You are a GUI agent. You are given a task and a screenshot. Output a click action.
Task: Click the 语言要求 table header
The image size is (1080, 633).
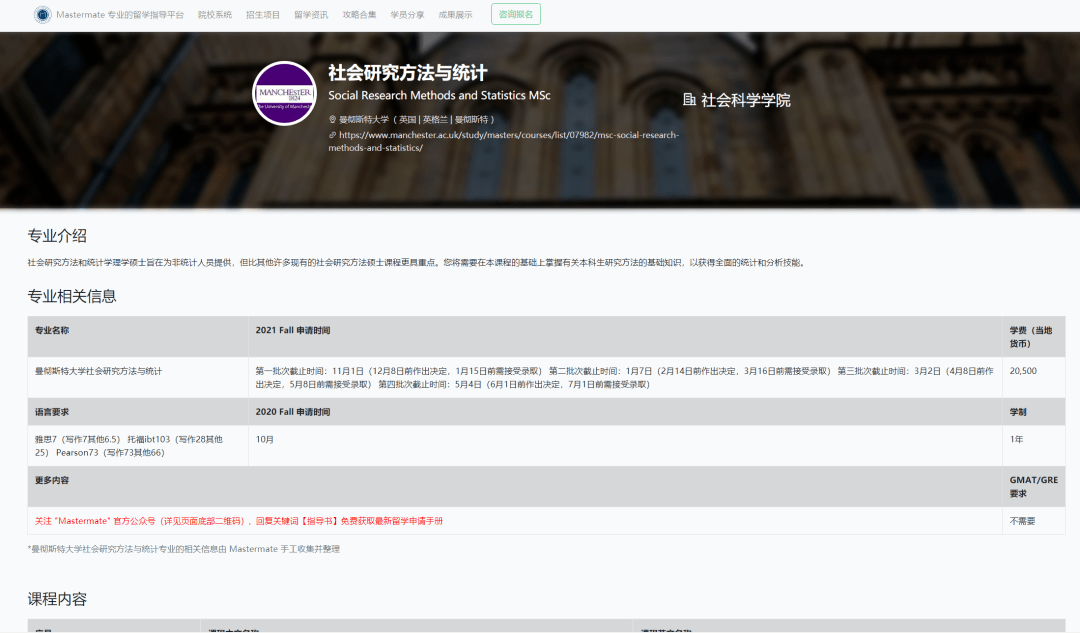tap(138, 412)
